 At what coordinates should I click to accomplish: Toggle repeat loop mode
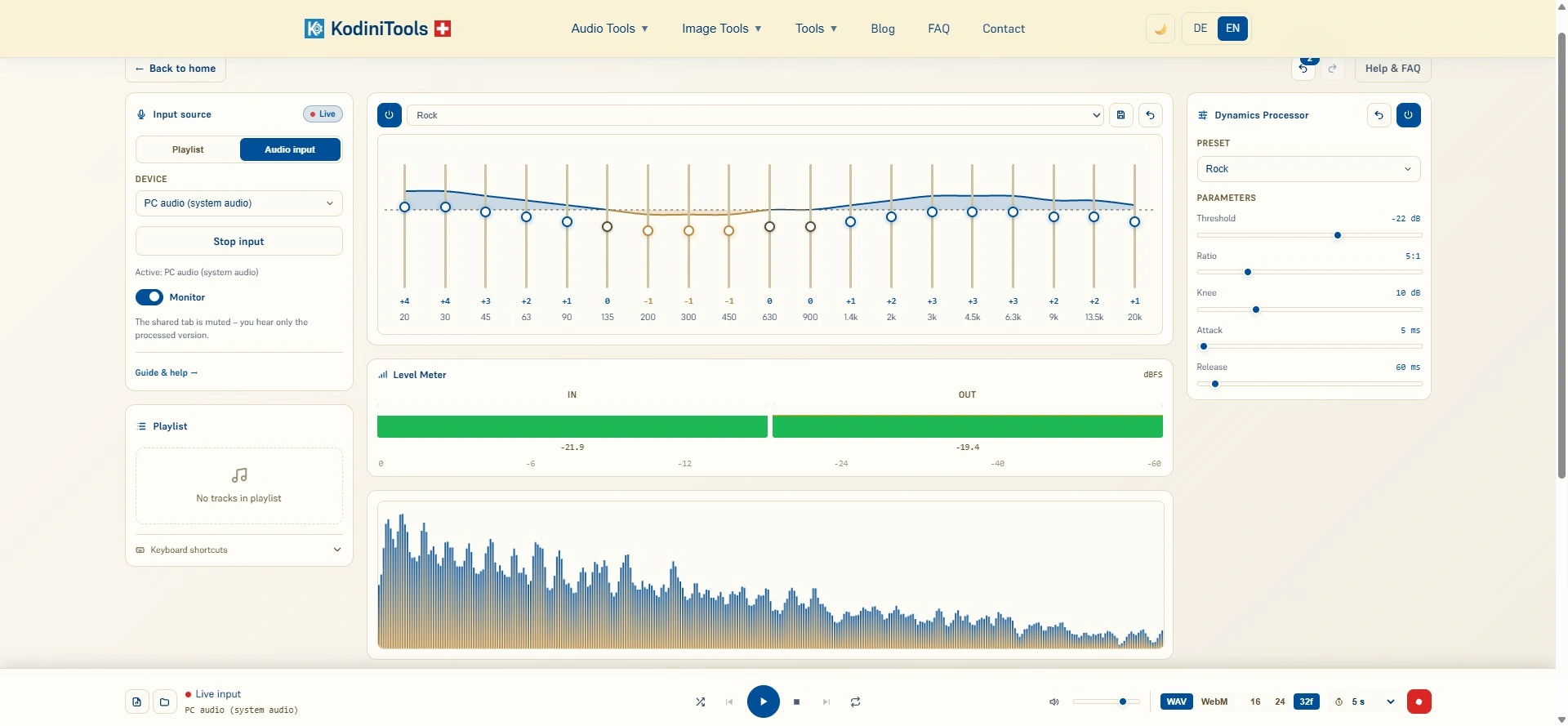pos(856,702)
